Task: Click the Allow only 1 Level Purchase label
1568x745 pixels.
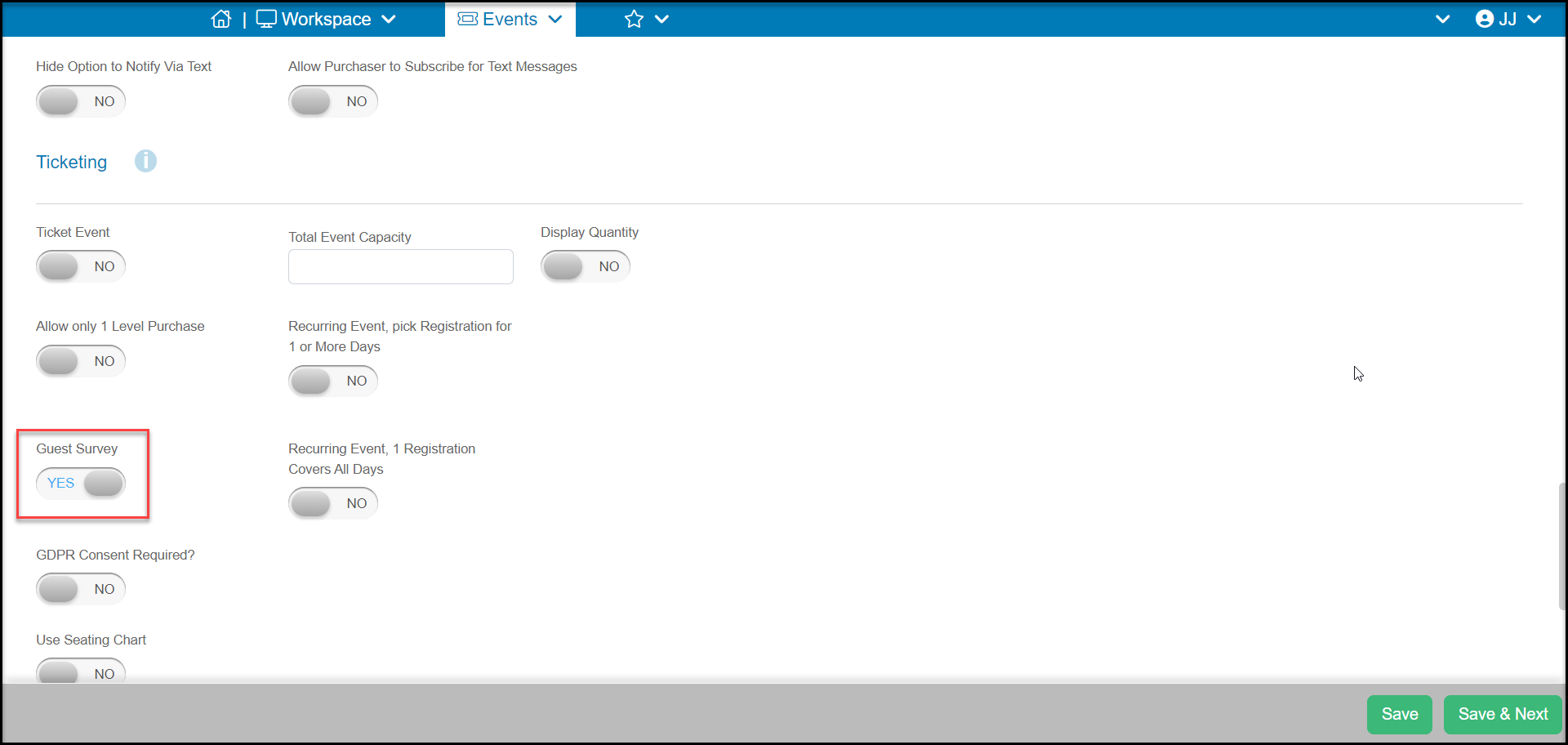Action: [x=120, y=326]
